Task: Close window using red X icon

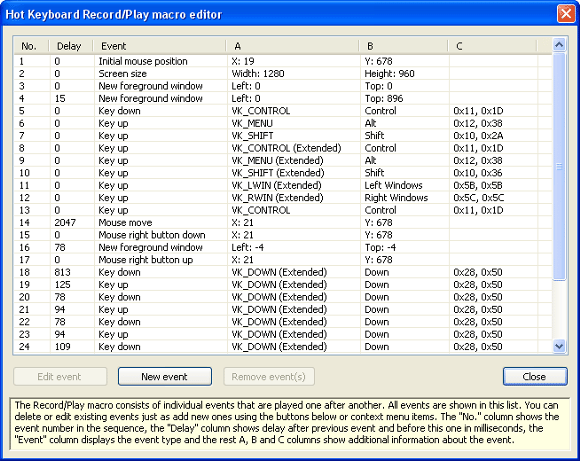Action: tap(566, 14)
